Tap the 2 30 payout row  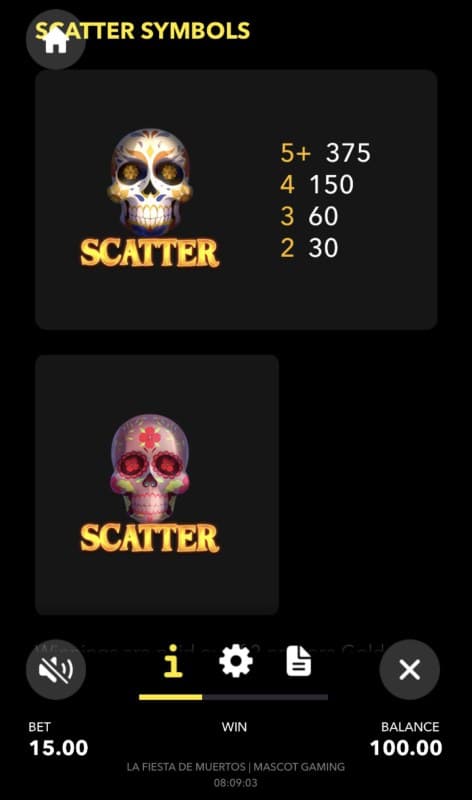309,248
